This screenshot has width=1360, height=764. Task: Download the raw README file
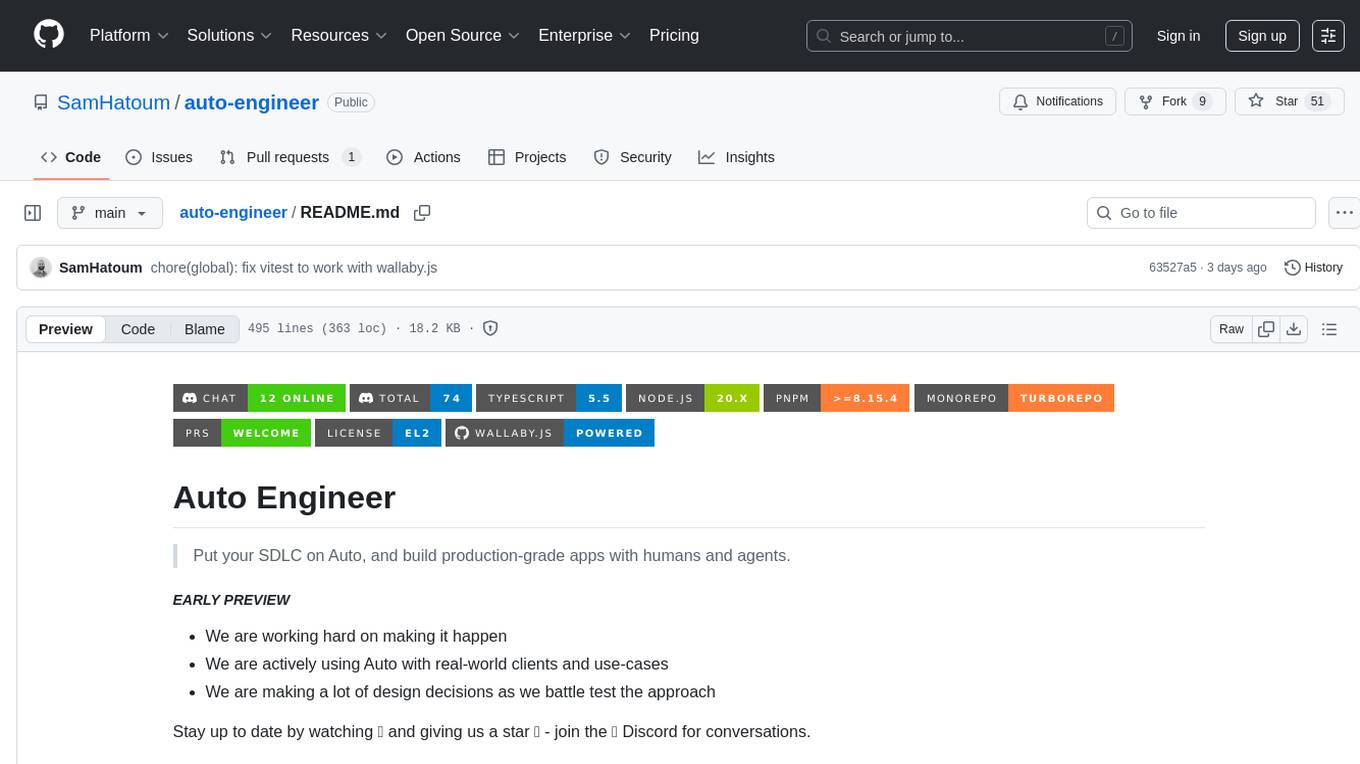click(x=1293, y=329)
